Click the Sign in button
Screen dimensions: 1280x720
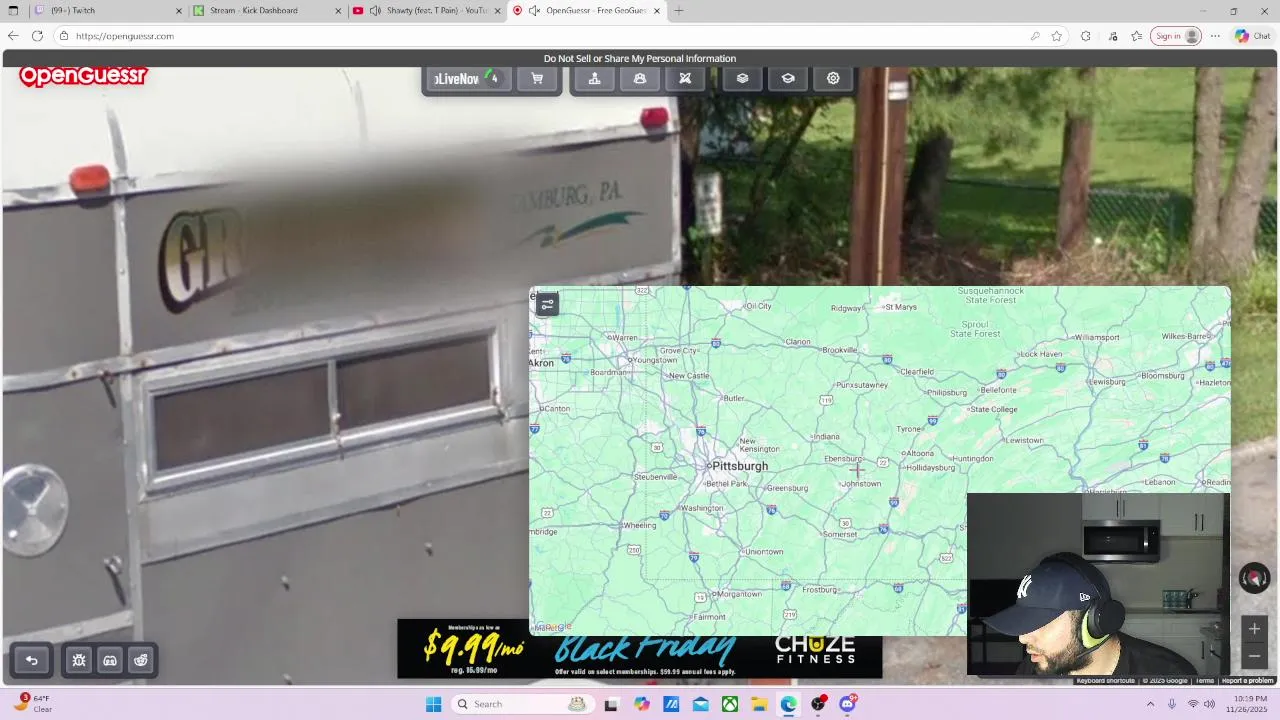click(x=1175, y=36)
